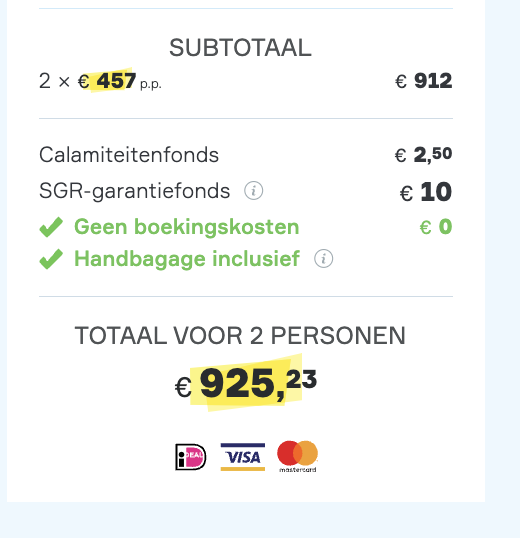Open the SGR-garantiefonds info icon

click(253, 191)
